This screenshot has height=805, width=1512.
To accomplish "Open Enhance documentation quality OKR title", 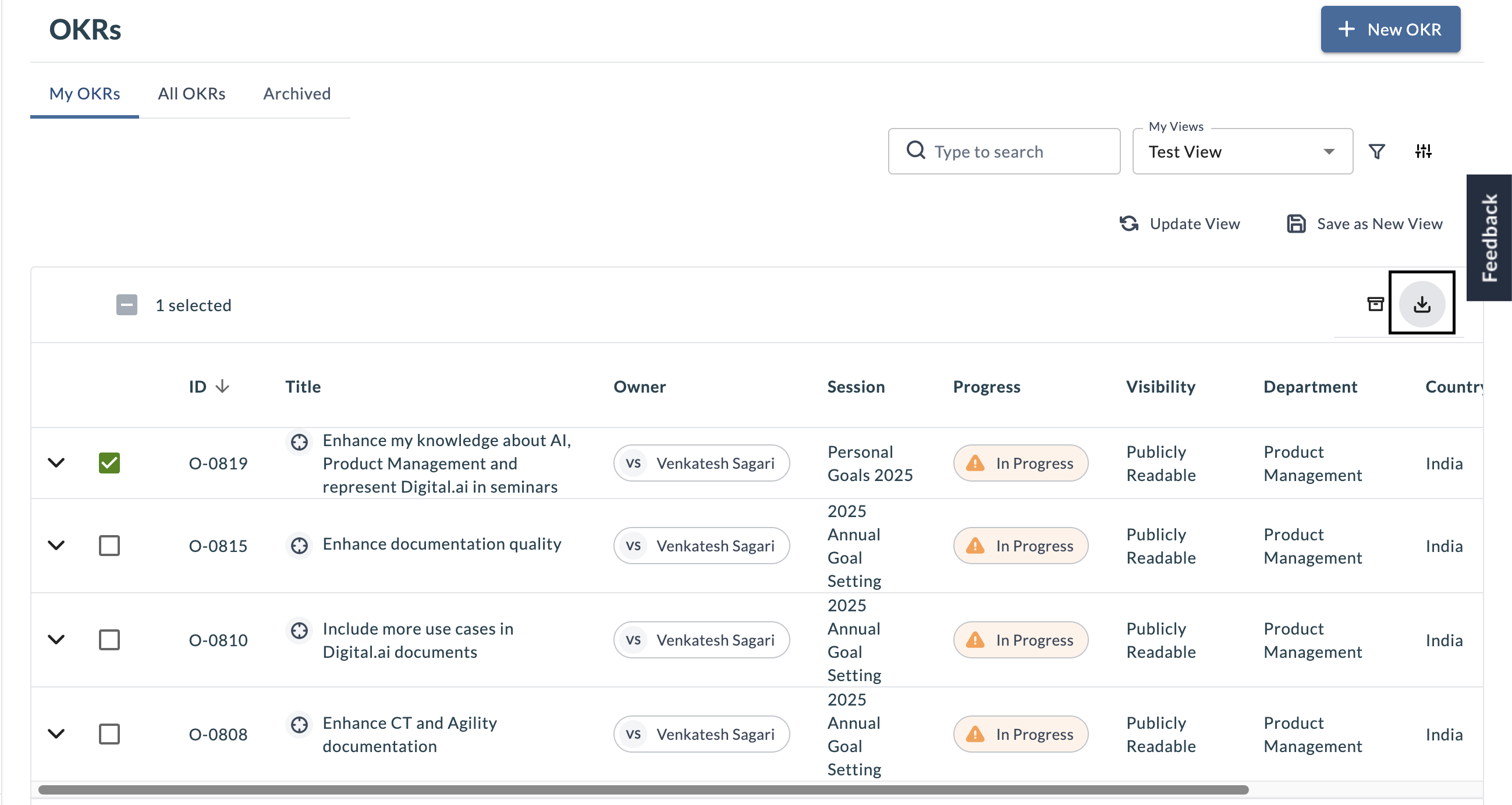I will tap(442, 544).
